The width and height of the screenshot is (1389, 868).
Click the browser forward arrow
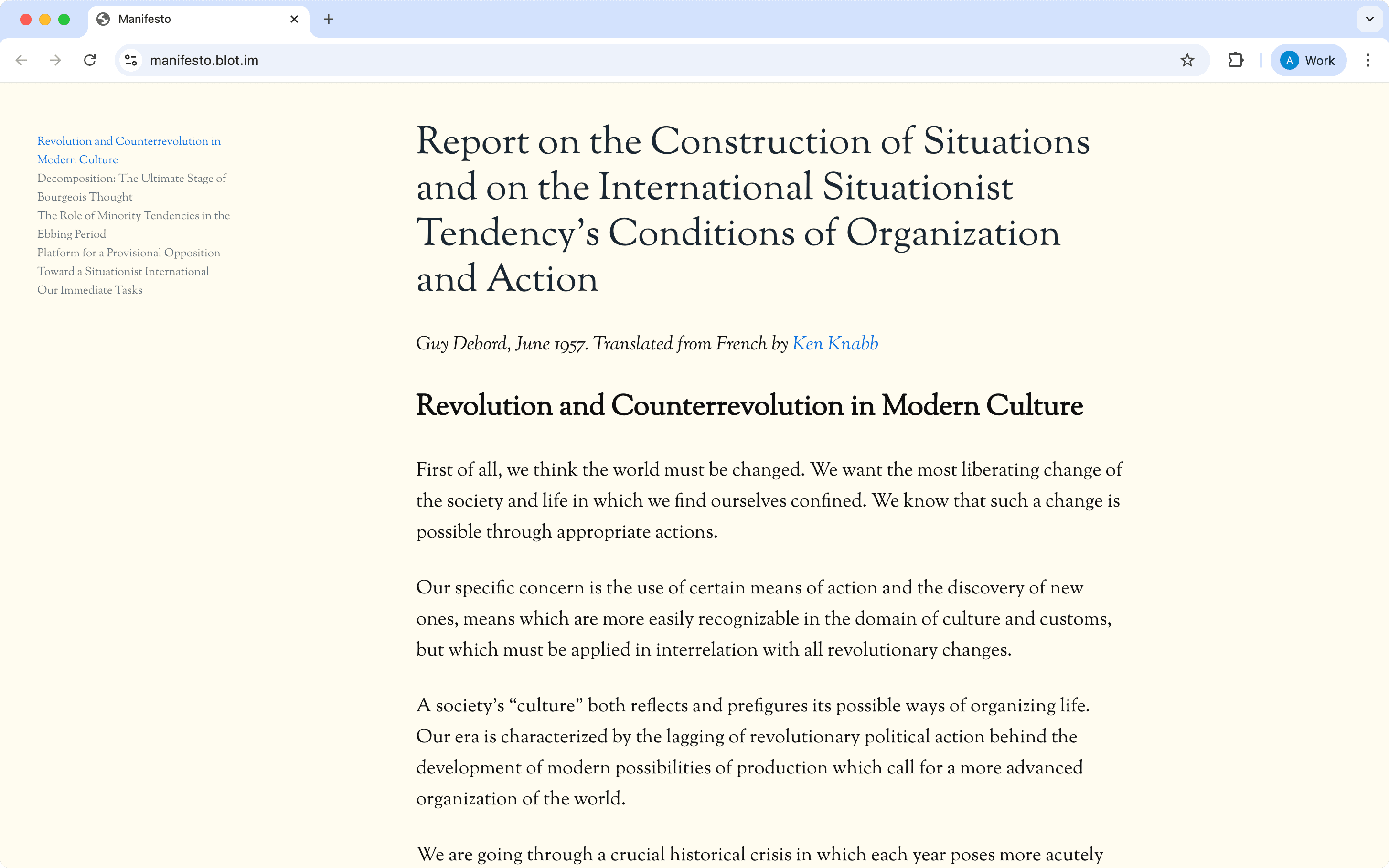tap(55, 60)
